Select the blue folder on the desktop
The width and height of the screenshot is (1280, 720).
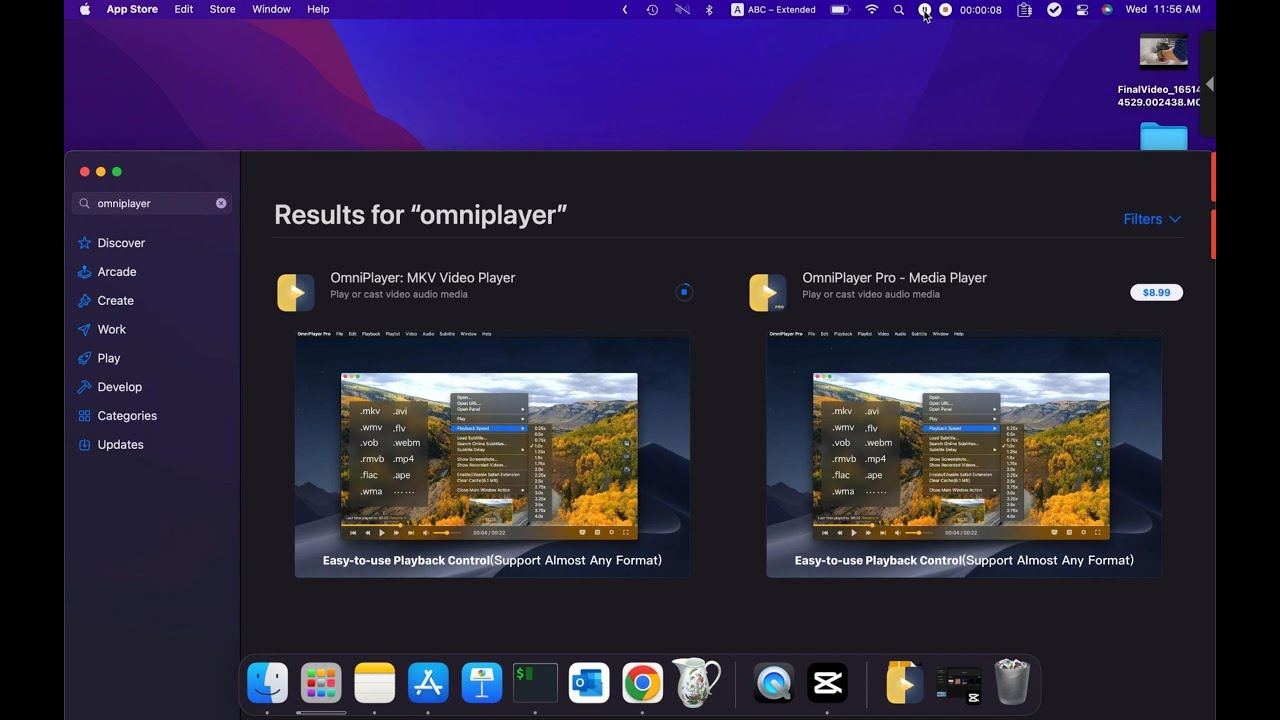pos(1164,137)
